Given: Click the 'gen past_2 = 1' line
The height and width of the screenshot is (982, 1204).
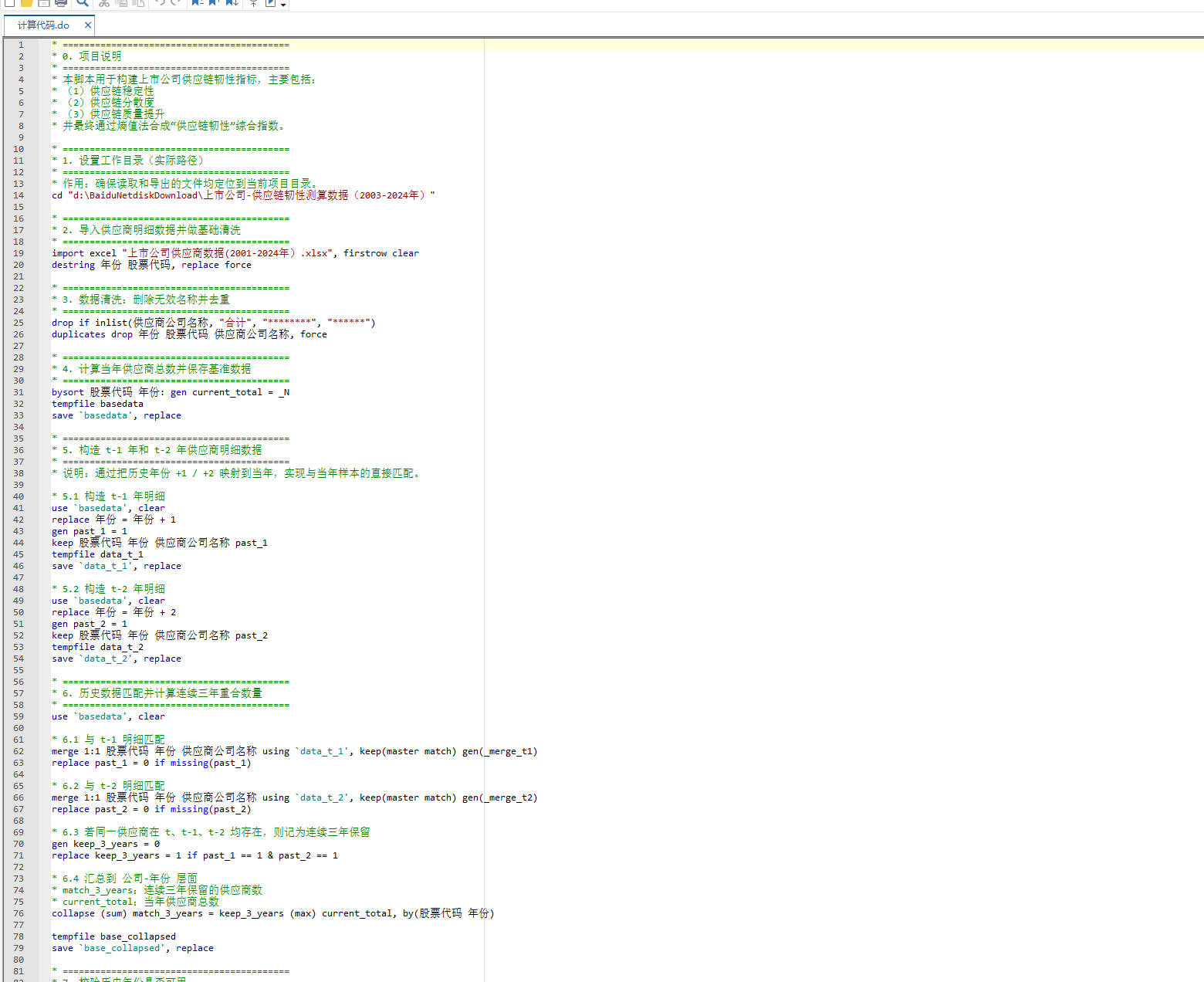Looking at the screenshot, I should click(90, 624).
